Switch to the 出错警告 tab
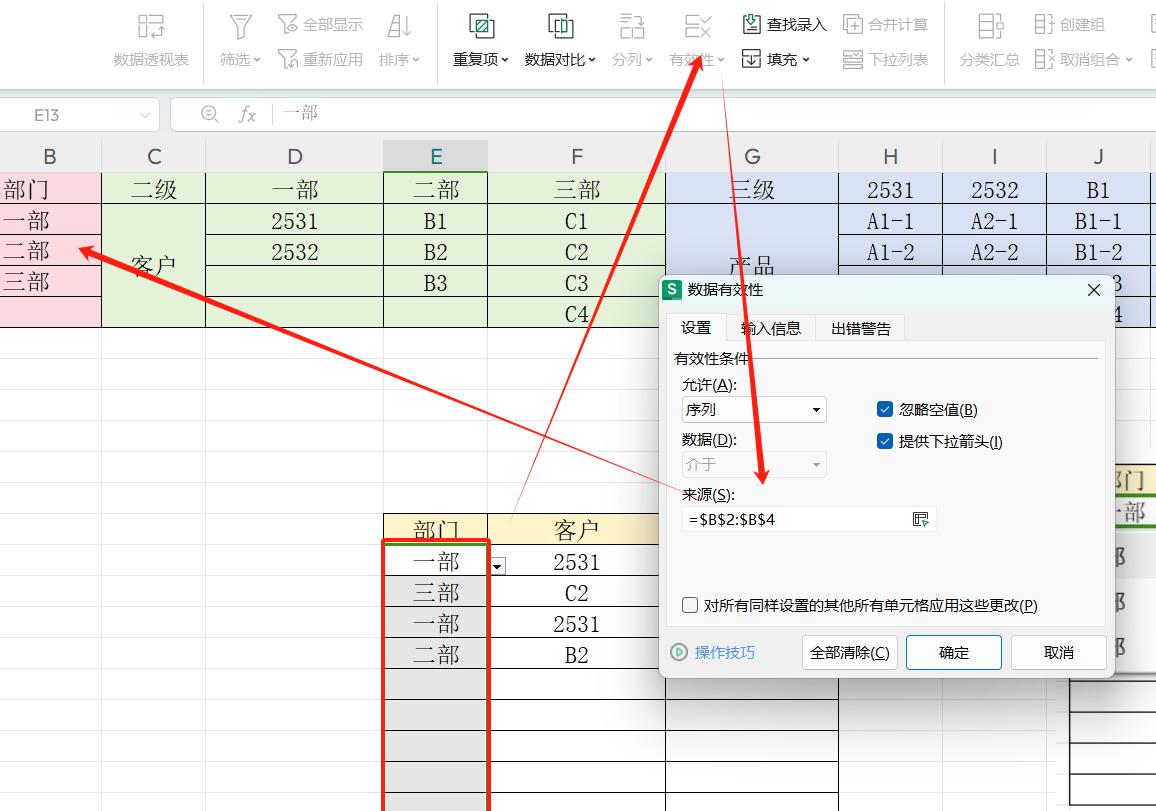The height and width of the screenshot is (811, 1156). point(860,328)
